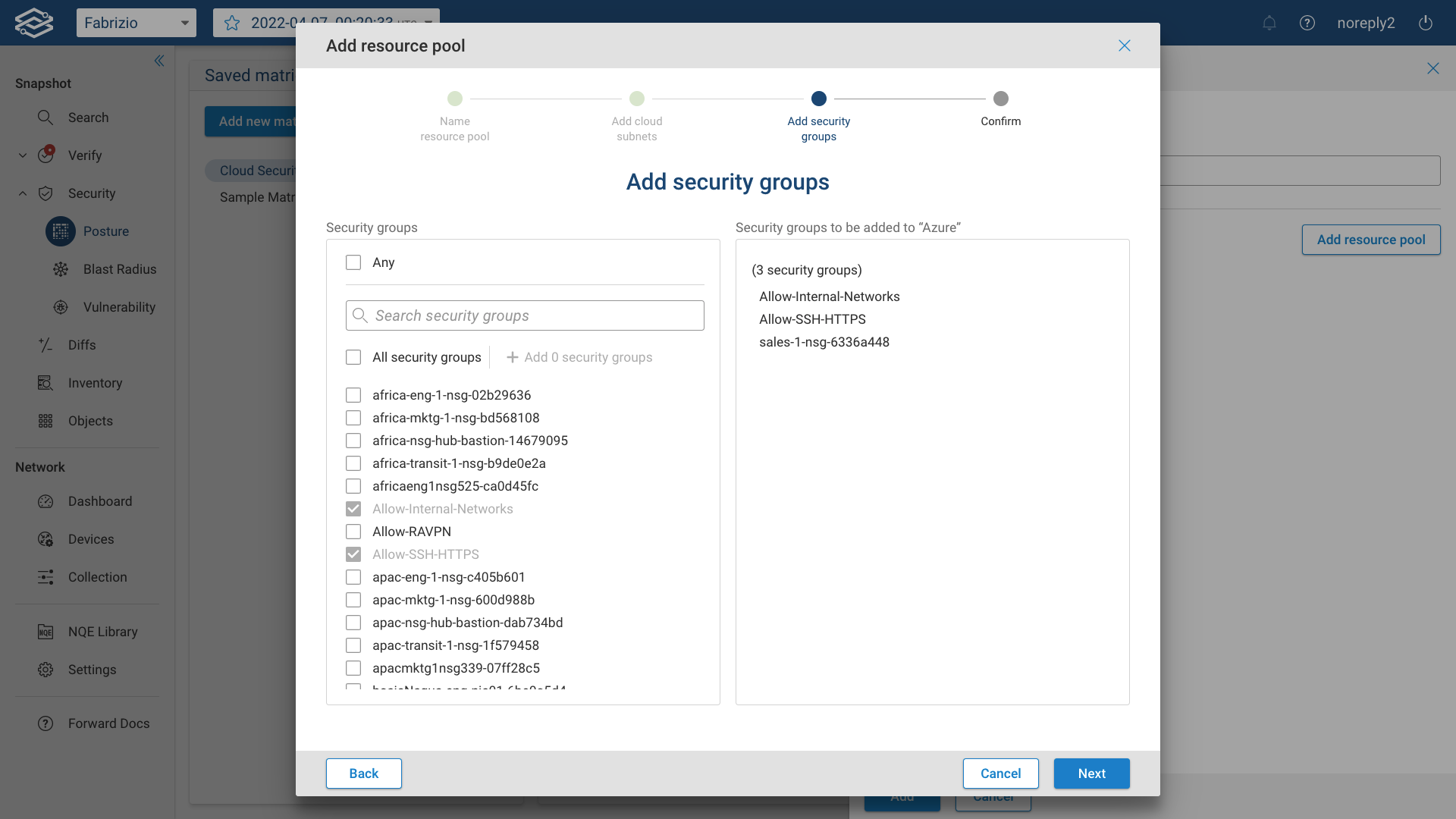
Task: Open the Objects panel
Action: pos(89,421)
